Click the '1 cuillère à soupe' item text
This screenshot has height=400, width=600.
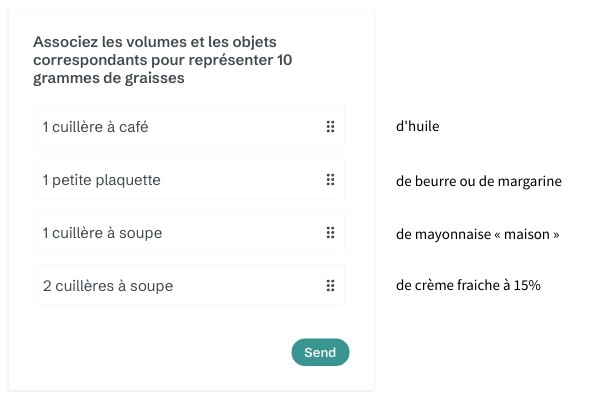pos(102,233)
